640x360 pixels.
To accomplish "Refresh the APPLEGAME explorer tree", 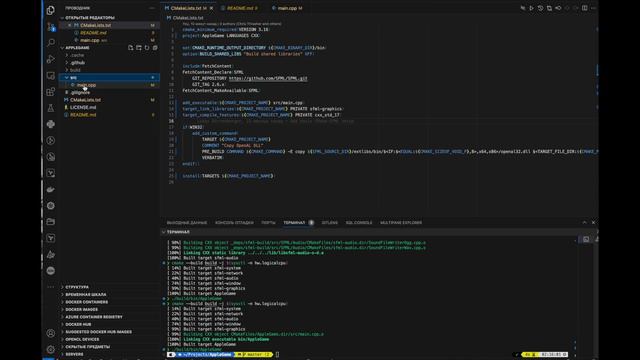I will 147,48.
